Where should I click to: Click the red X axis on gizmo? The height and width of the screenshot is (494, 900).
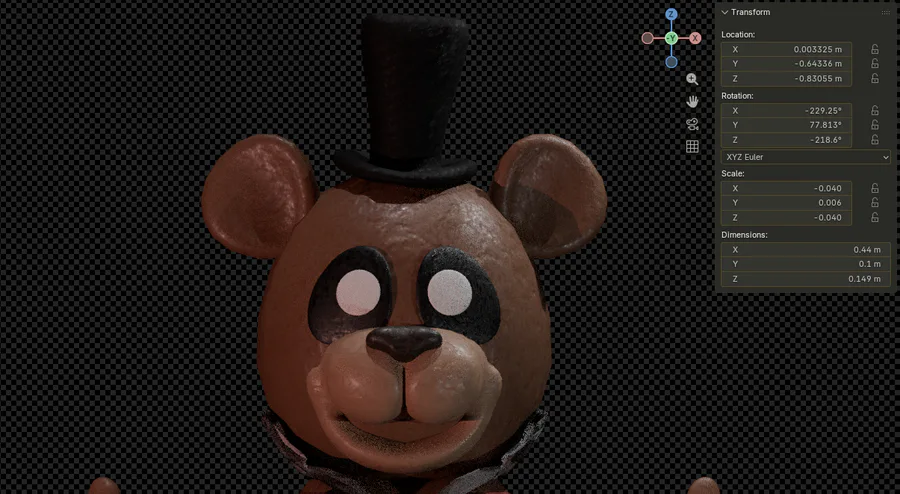pyautogui.click(x=695, y=38)
